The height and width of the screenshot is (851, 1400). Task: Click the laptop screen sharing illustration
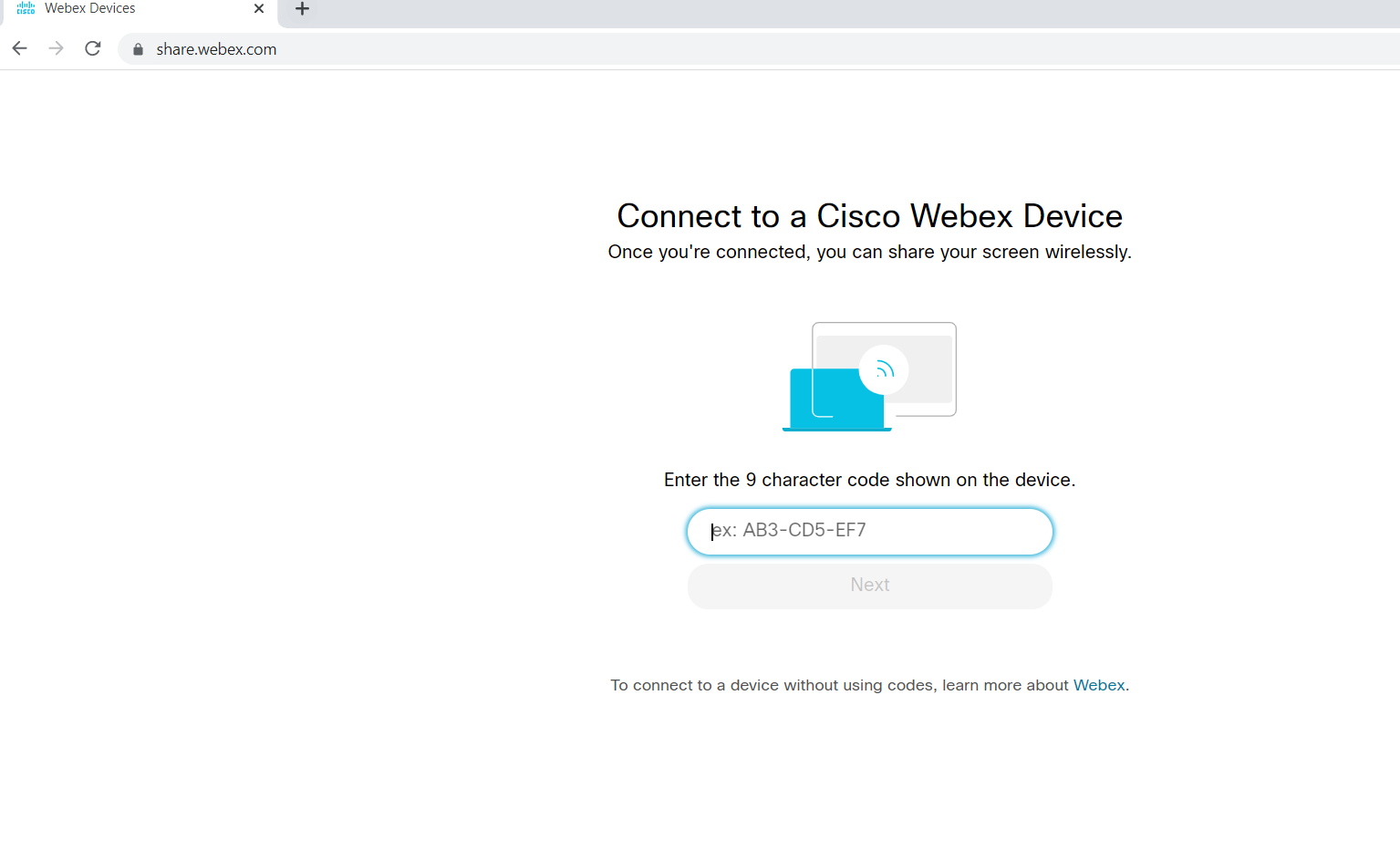(869, 376)
